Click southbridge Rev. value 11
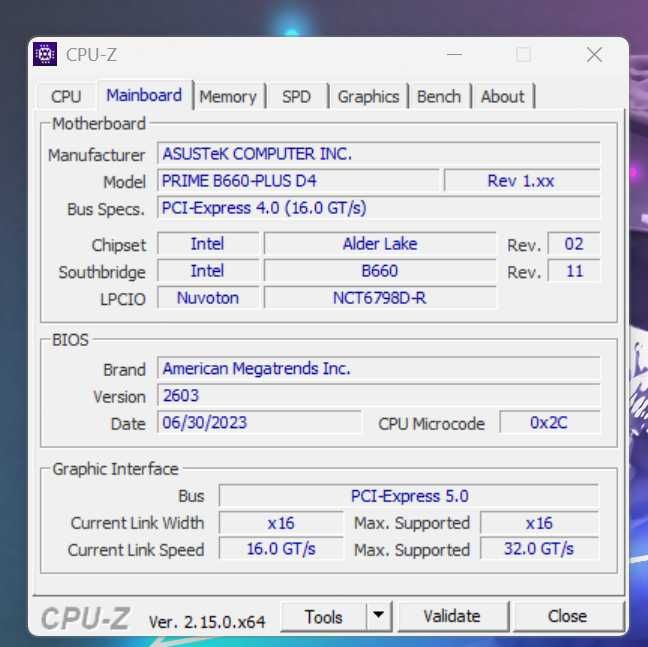Viewport: 648px width, 647px height. pos(574,271)
